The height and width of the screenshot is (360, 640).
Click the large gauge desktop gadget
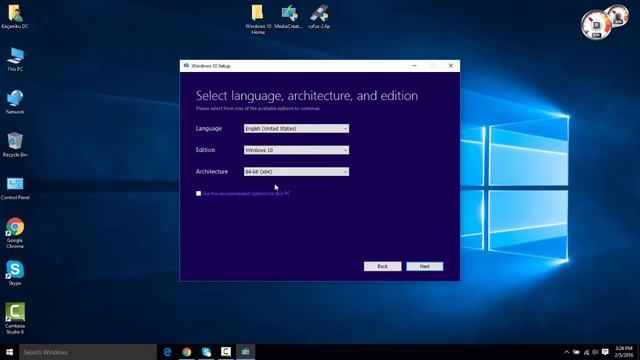(x=596, y=25)
